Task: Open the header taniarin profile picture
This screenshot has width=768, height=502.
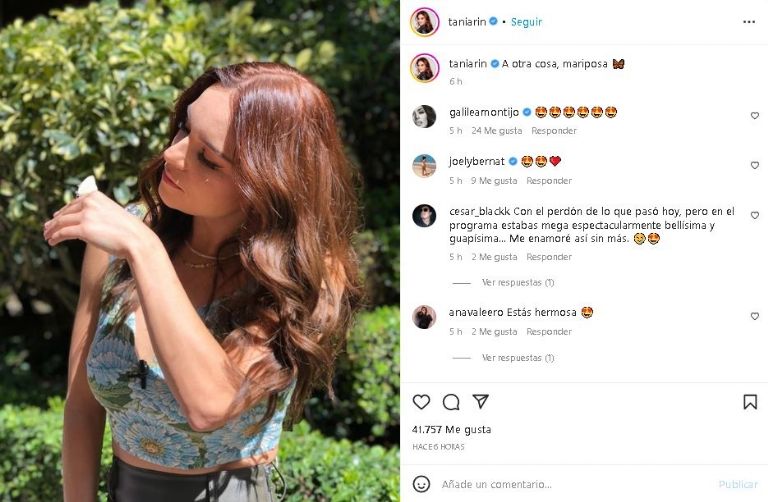Action: tap(424, 21)
